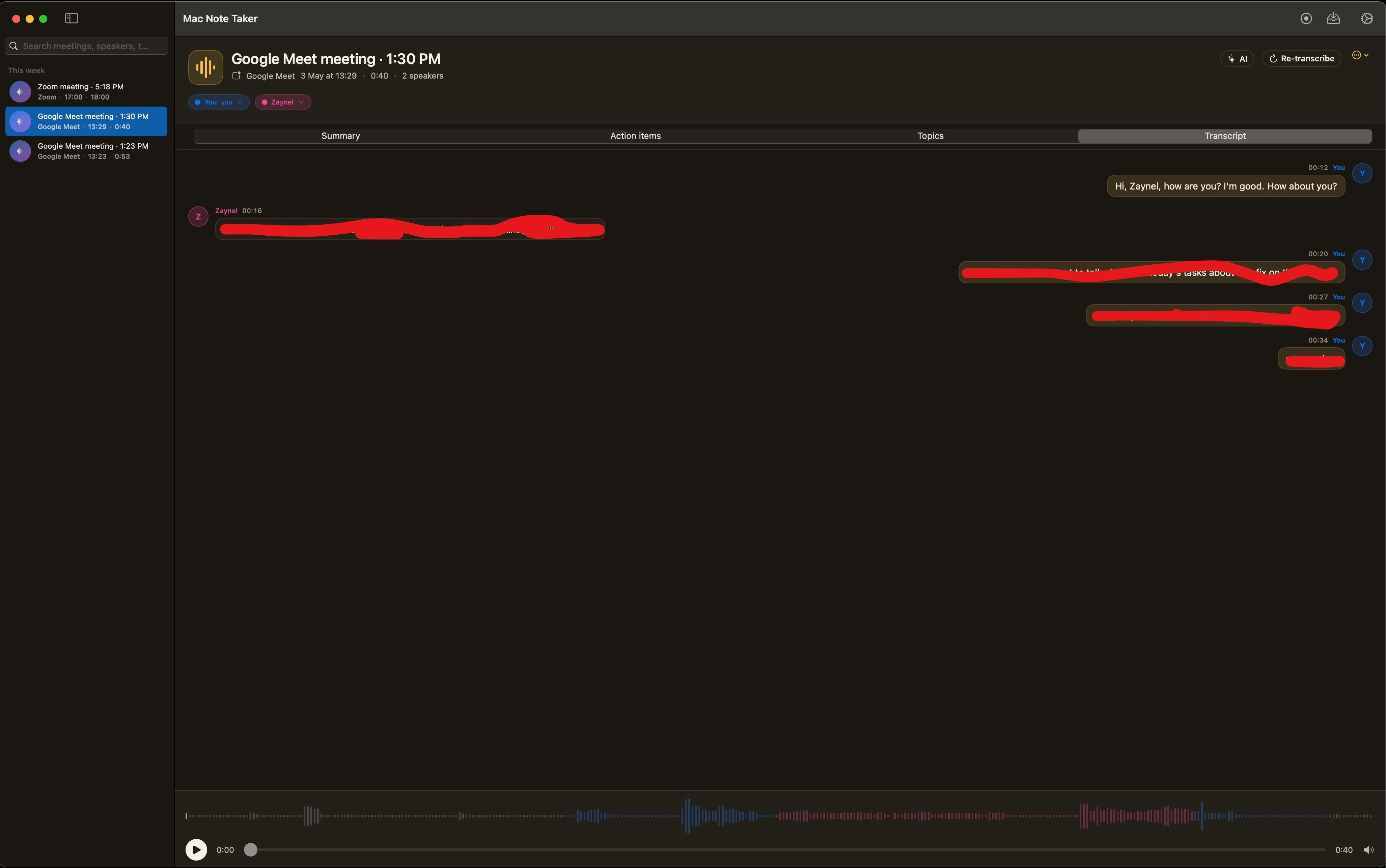Click the 00:16 timestamp beside Zaynel
The width and height of the screenshot is (1386, 868).
tap(252, 211)
